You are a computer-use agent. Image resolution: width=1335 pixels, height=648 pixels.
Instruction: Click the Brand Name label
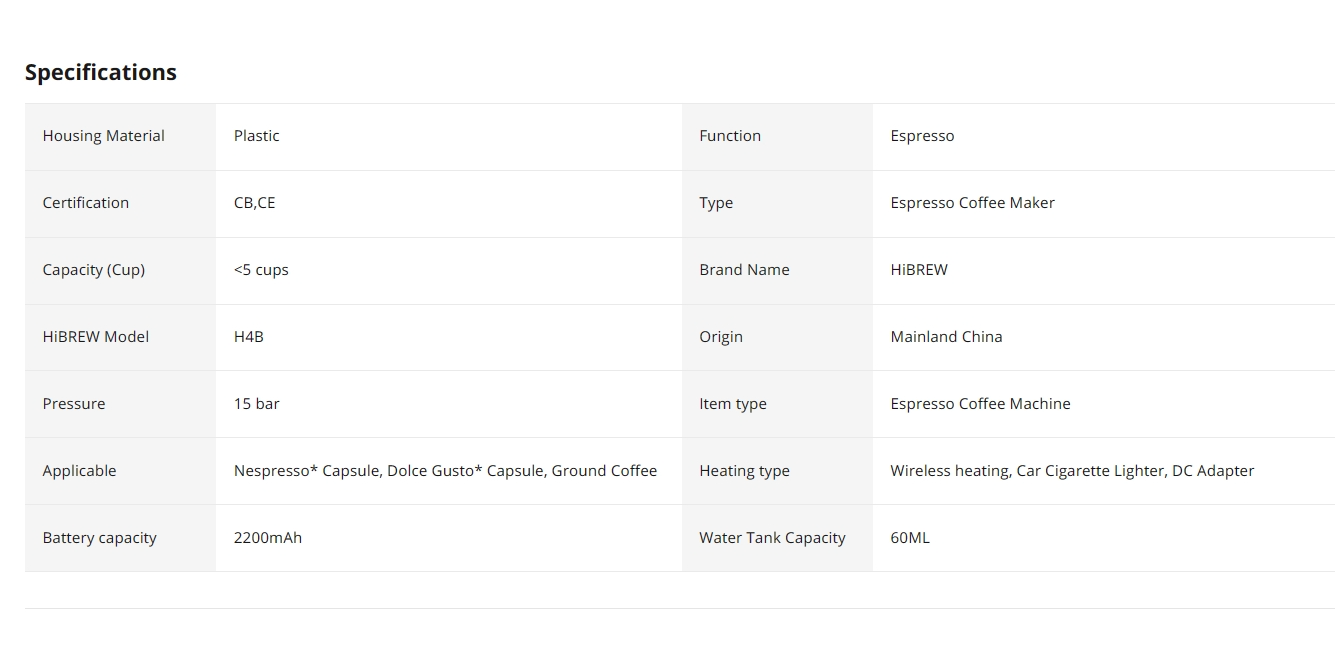744,270
